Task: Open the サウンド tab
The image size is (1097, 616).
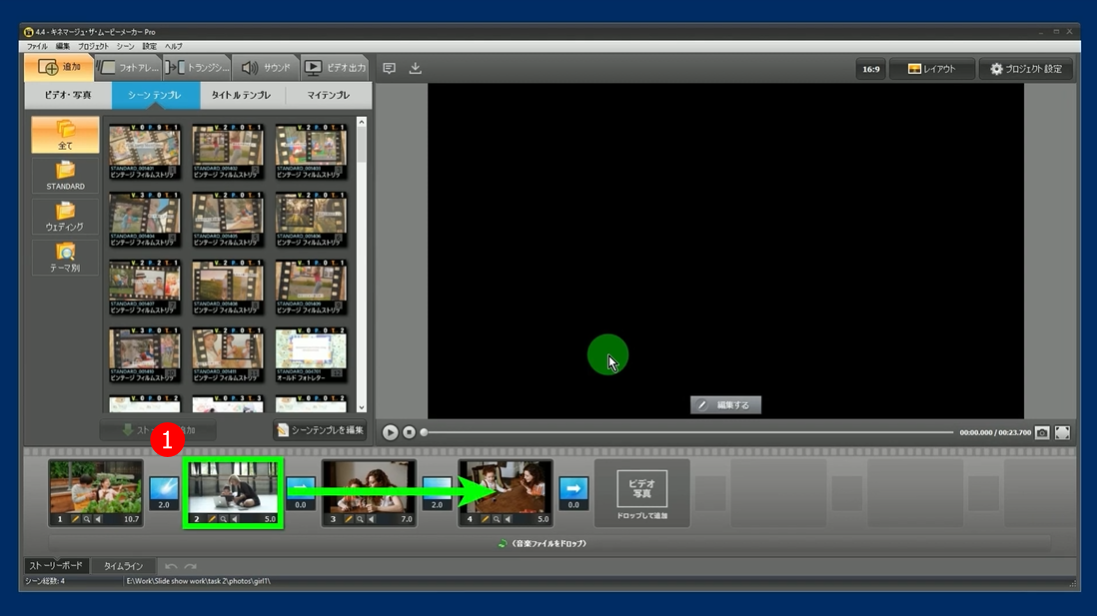Action: point(265,68)
